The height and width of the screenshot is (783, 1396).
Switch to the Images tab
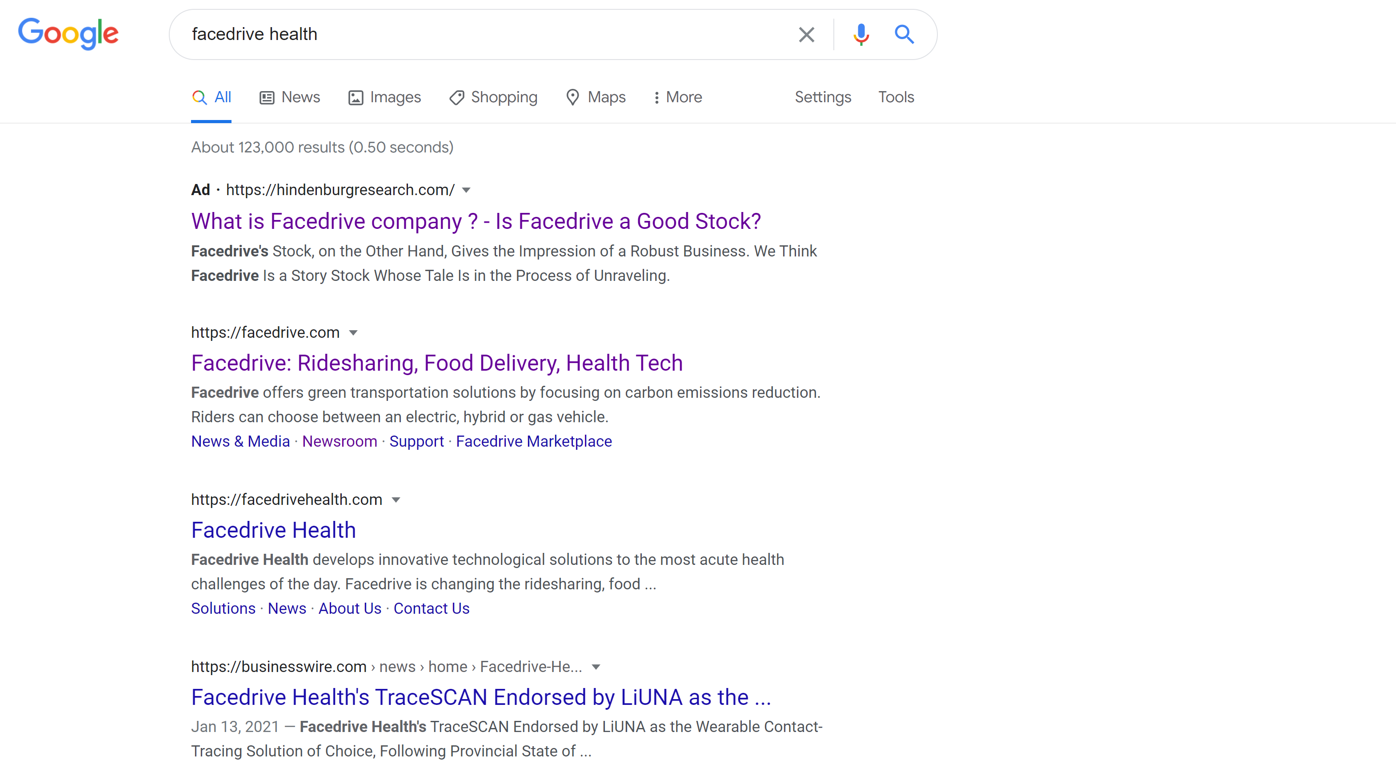click(x=384, y=97)
